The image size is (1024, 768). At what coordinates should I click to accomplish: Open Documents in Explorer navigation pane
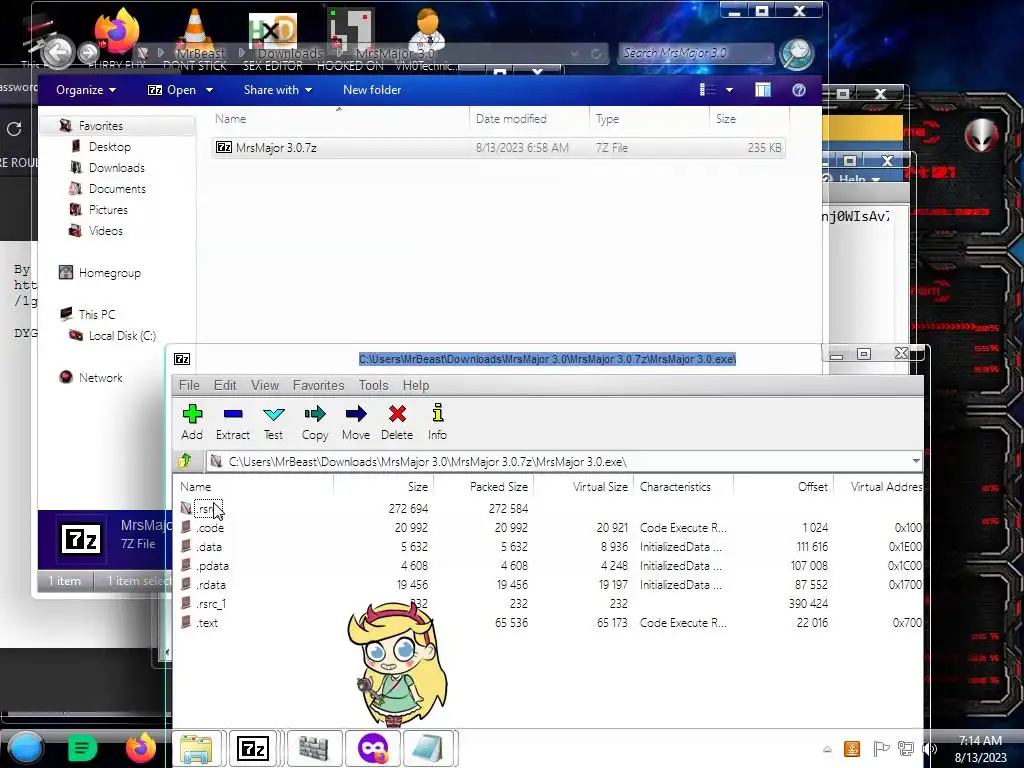coord(117,189)
